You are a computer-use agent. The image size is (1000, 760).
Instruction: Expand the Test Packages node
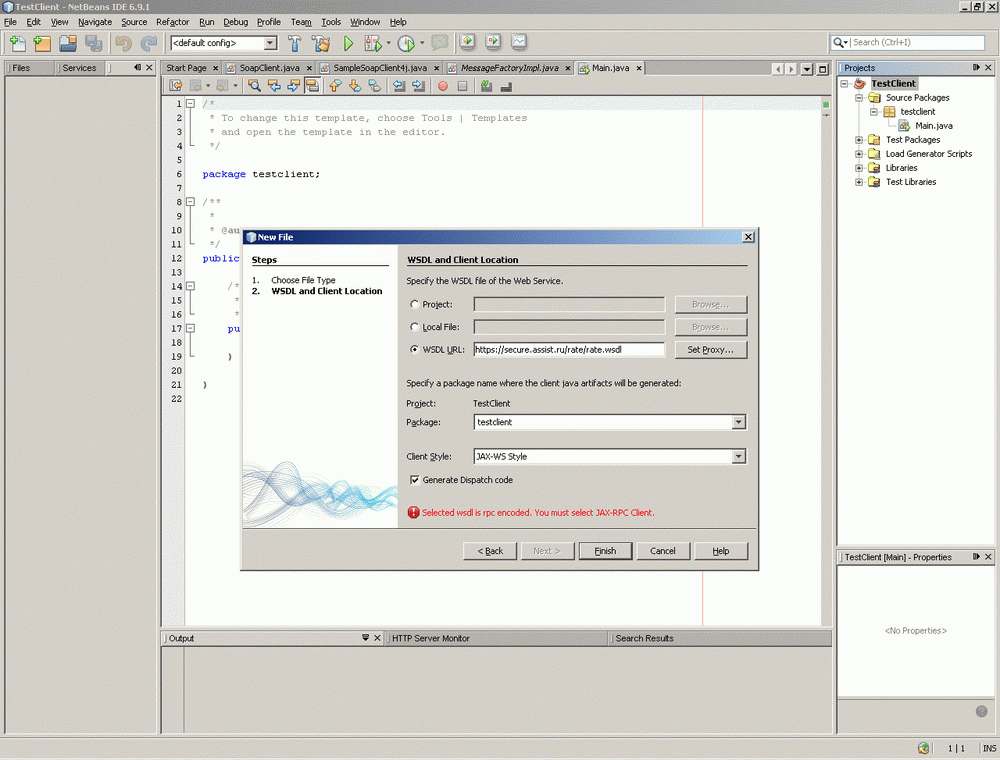pyautogui.click(x=859, y=140)
